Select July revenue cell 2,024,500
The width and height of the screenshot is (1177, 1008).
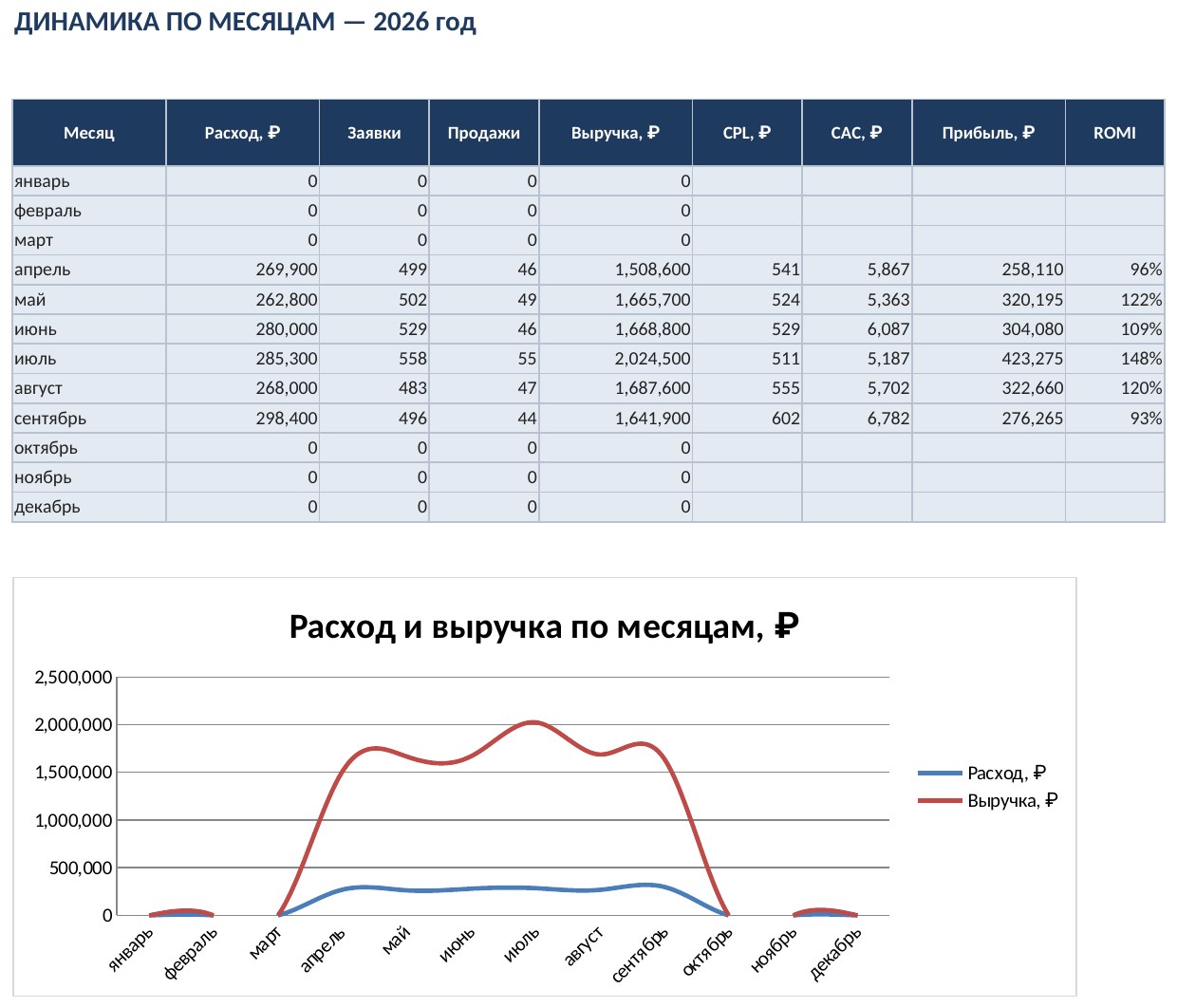616,359
